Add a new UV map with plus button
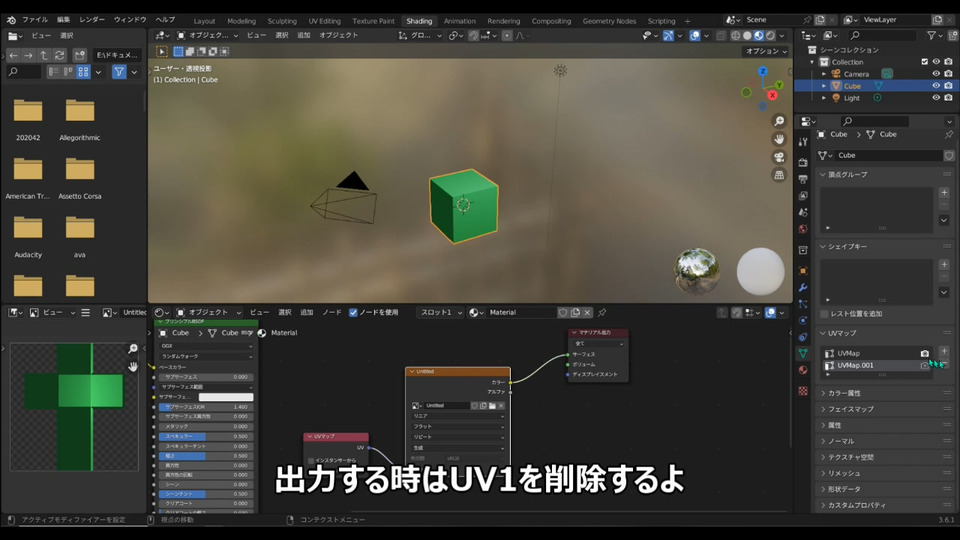This screenshot has width=960, height=540. coord(944,351)
